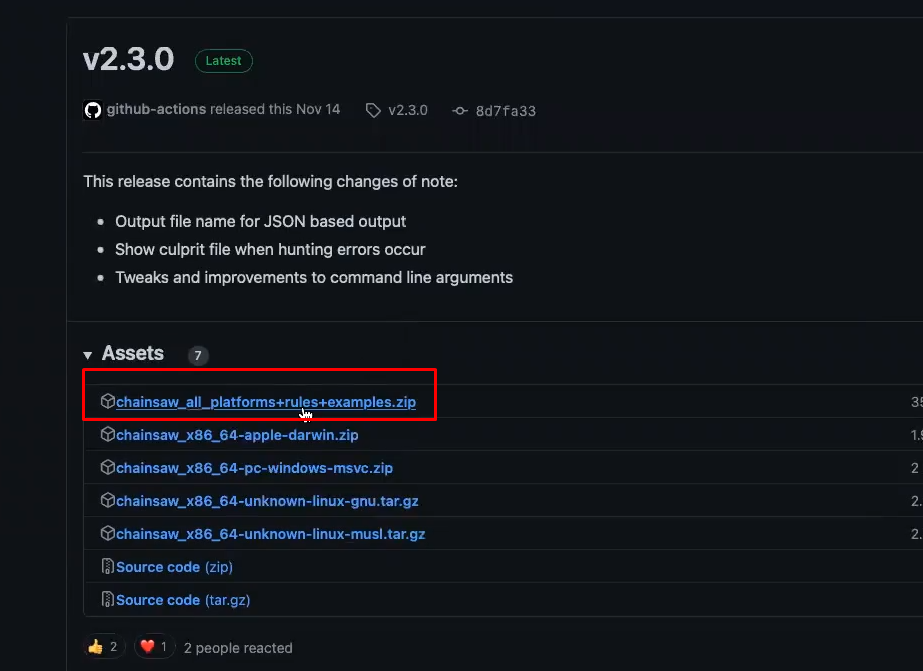
Task: Select 'Output file name for JSON based output'
Action: [260, 221]
